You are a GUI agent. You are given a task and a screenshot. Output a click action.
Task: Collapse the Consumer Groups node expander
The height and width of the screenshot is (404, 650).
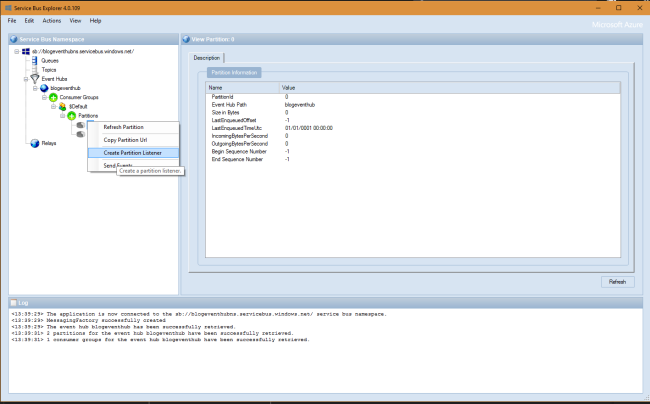click(44, 97)
